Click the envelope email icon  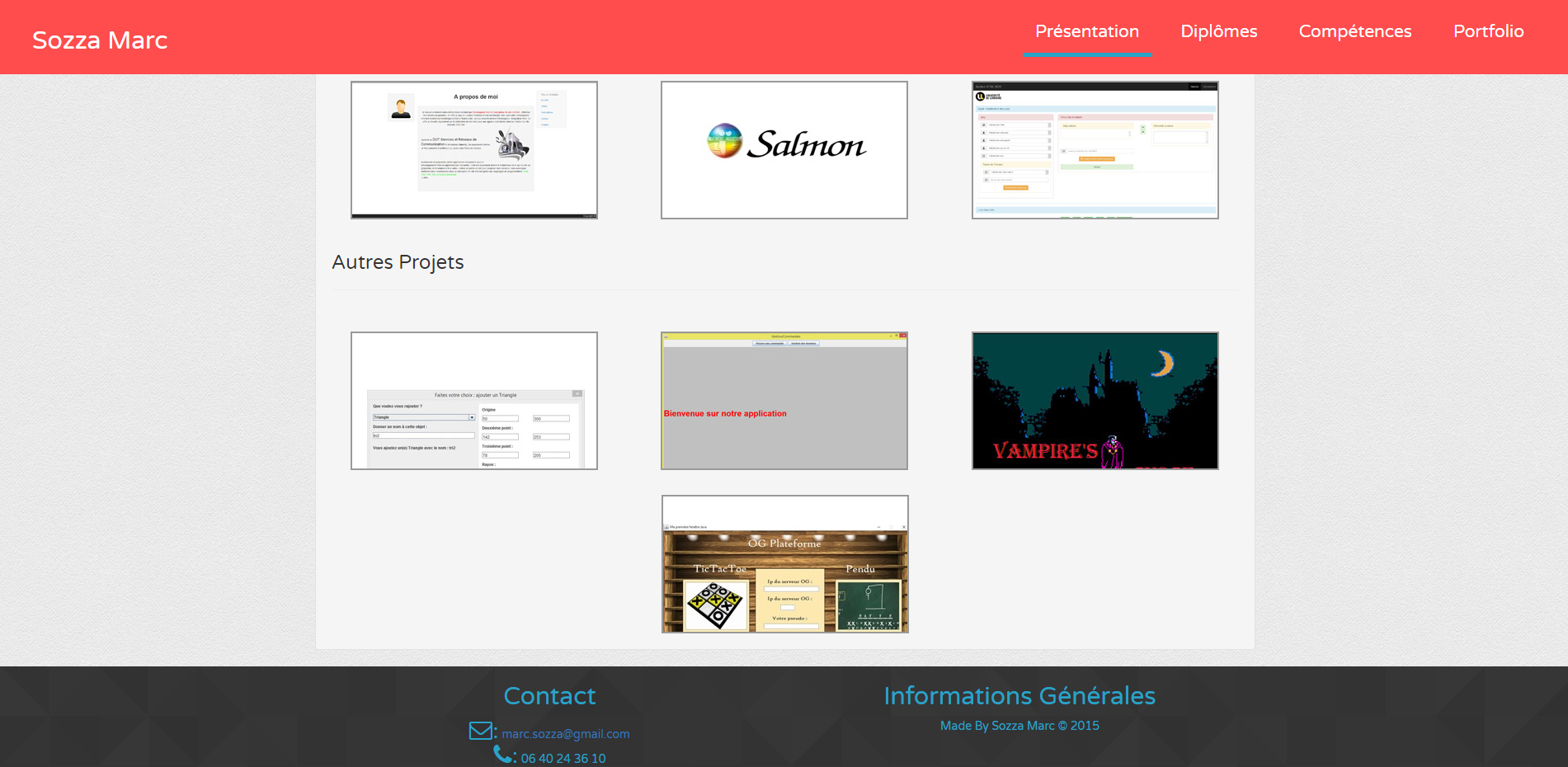[x=480, y=731]
